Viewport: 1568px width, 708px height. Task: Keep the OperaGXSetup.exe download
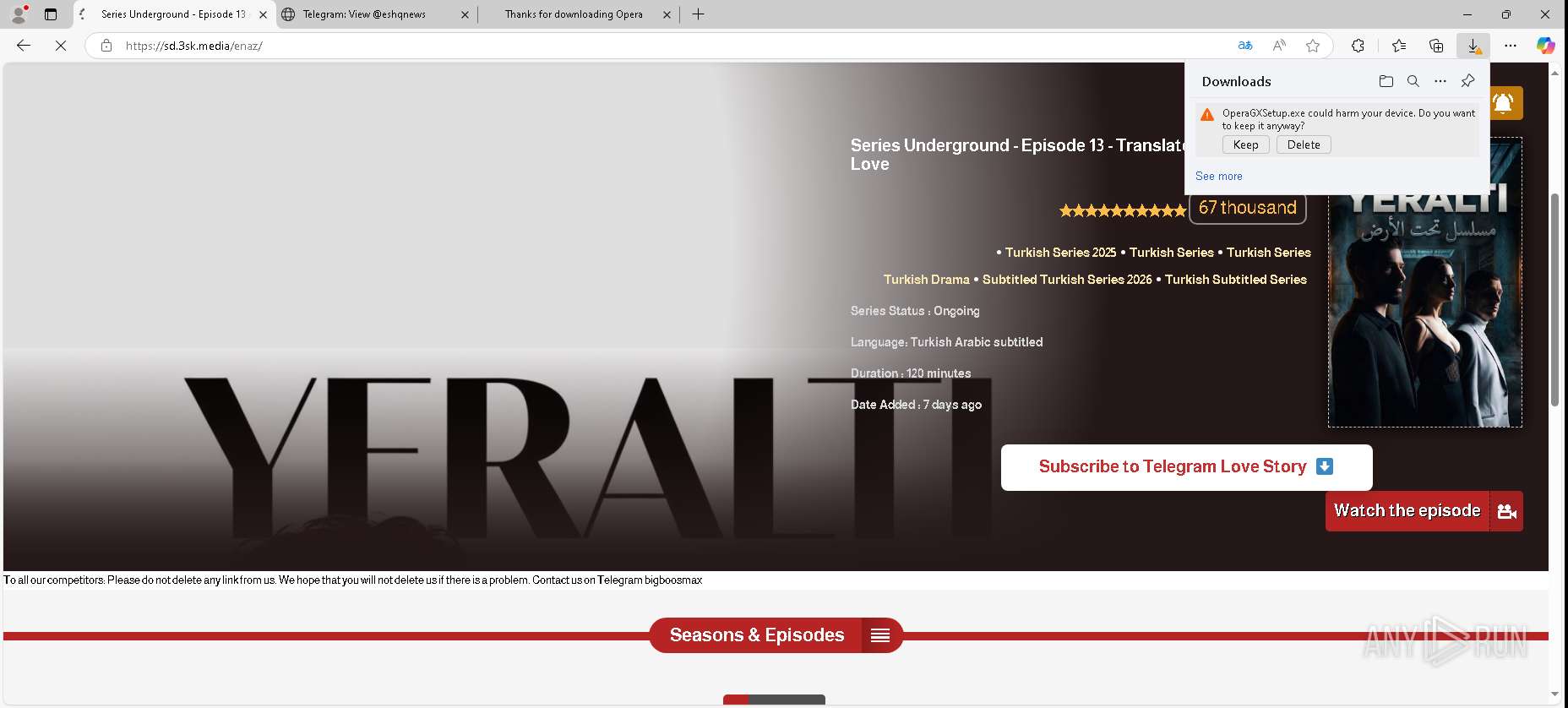pos(1245,144)
